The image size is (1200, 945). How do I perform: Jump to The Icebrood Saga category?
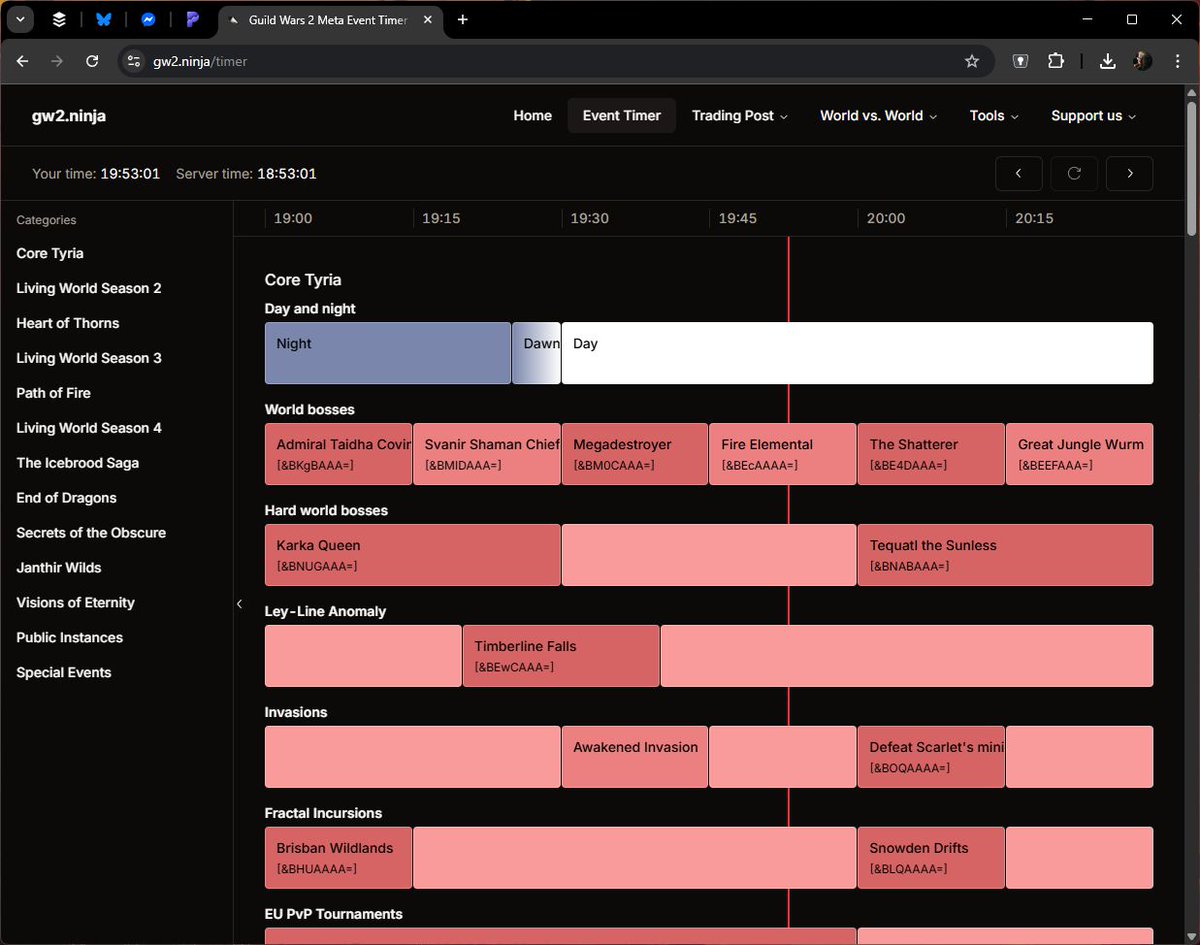[x=78, y=464]
